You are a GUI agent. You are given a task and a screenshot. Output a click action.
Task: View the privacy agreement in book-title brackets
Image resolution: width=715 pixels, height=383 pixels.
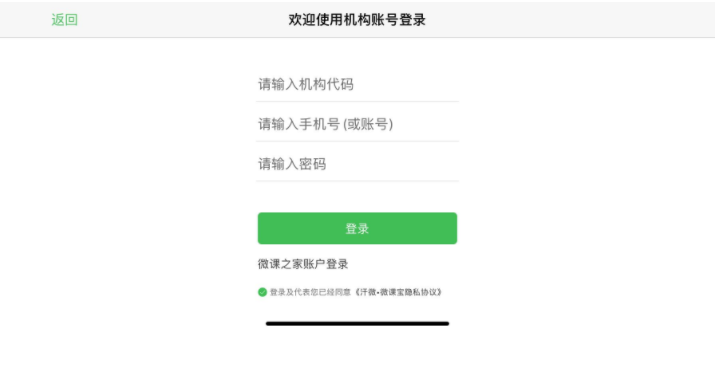398,292
